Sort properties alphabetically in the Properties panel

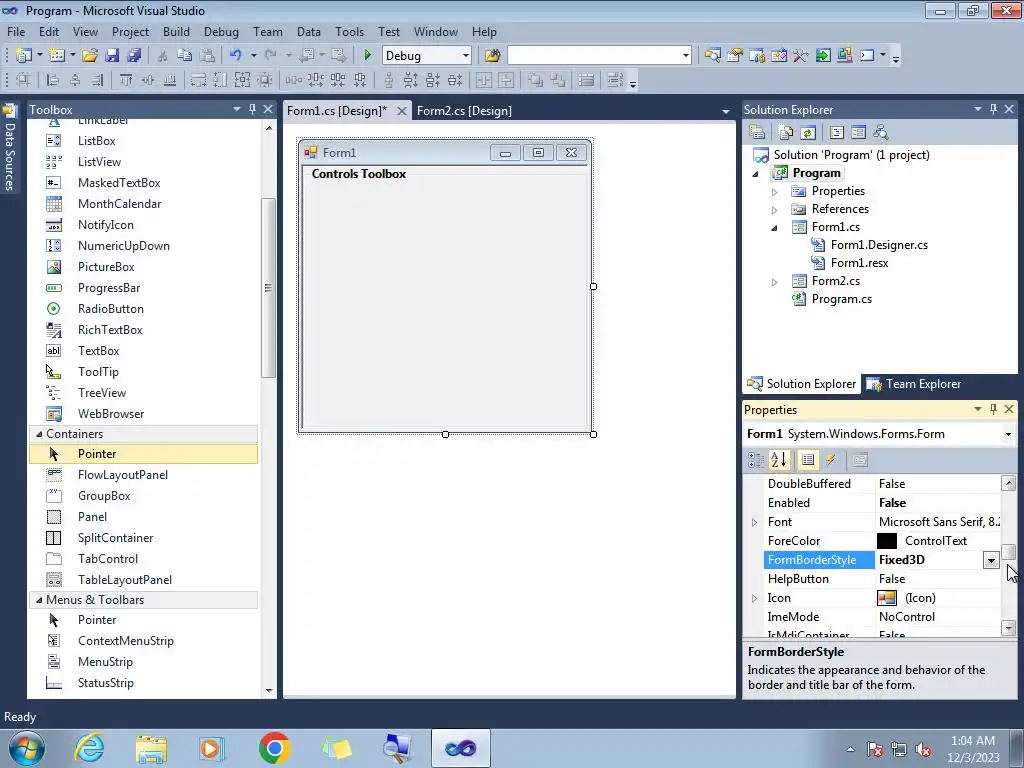[778, 460]
